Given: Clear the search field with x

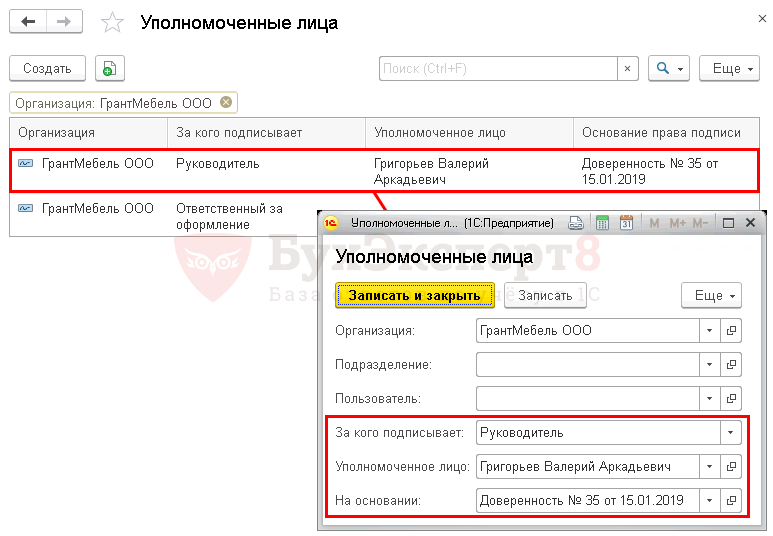Looking at the screenshot, I should tap(628, 69).
